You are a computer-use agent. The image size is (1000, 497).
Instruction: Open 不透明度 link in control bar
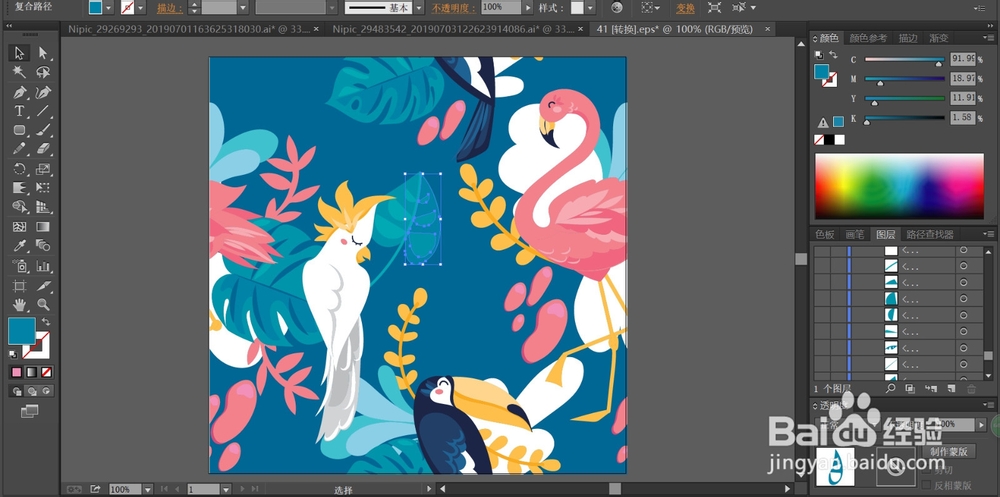coord(455,8)
